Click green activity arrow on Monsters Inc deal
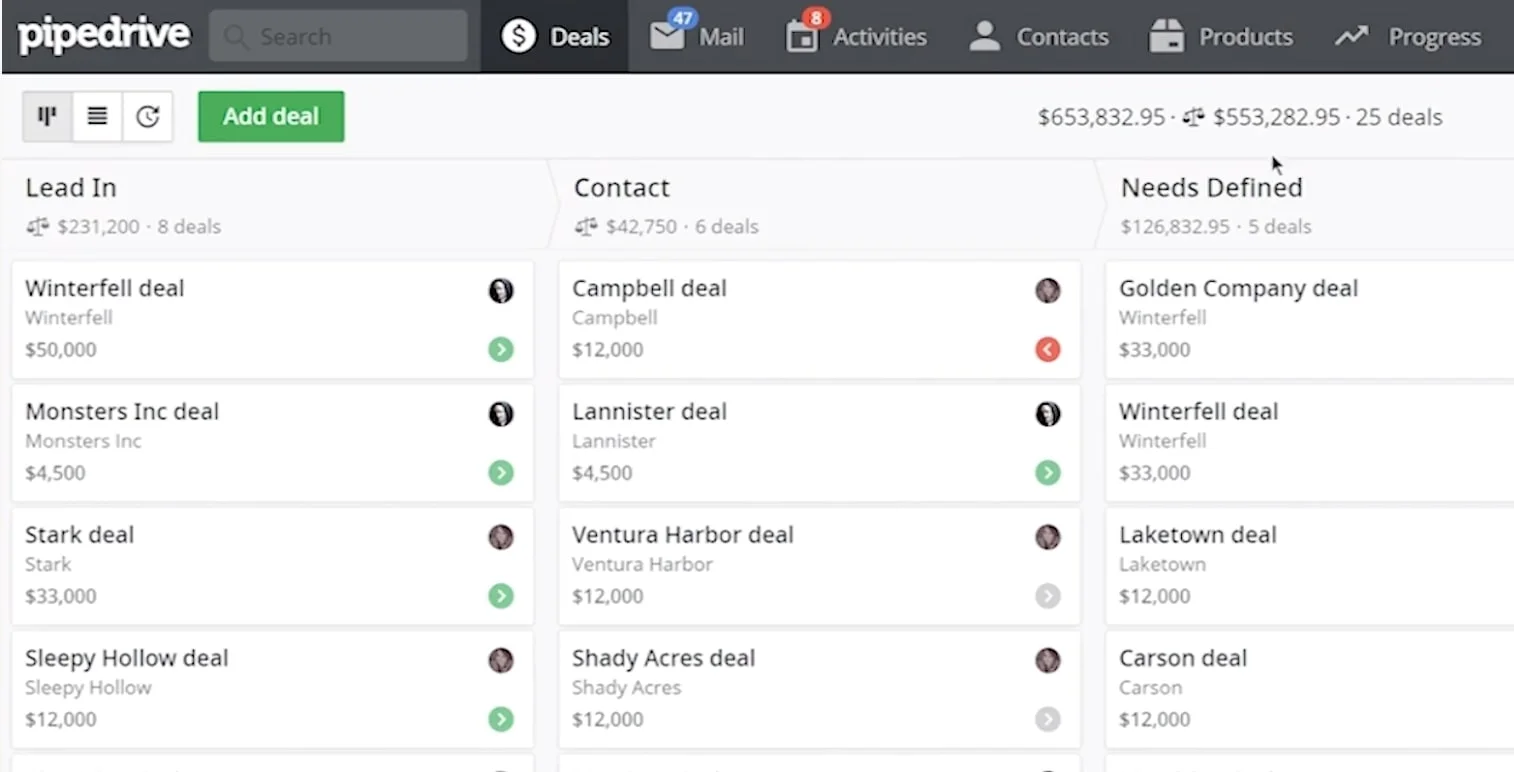Screen dimensions: 1514x772 click(501, 473)
